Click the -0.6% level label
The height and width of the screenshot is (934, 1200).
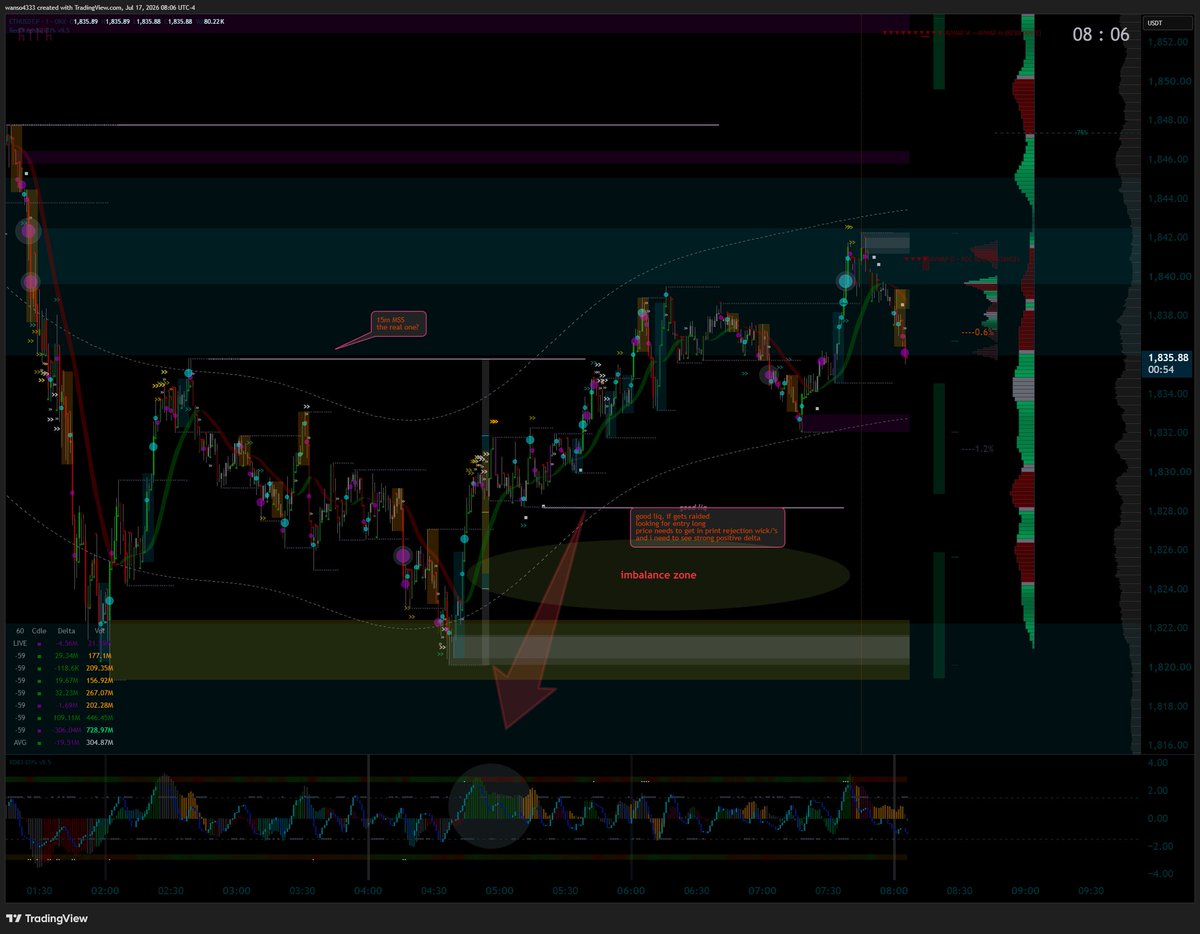point(976,332)
